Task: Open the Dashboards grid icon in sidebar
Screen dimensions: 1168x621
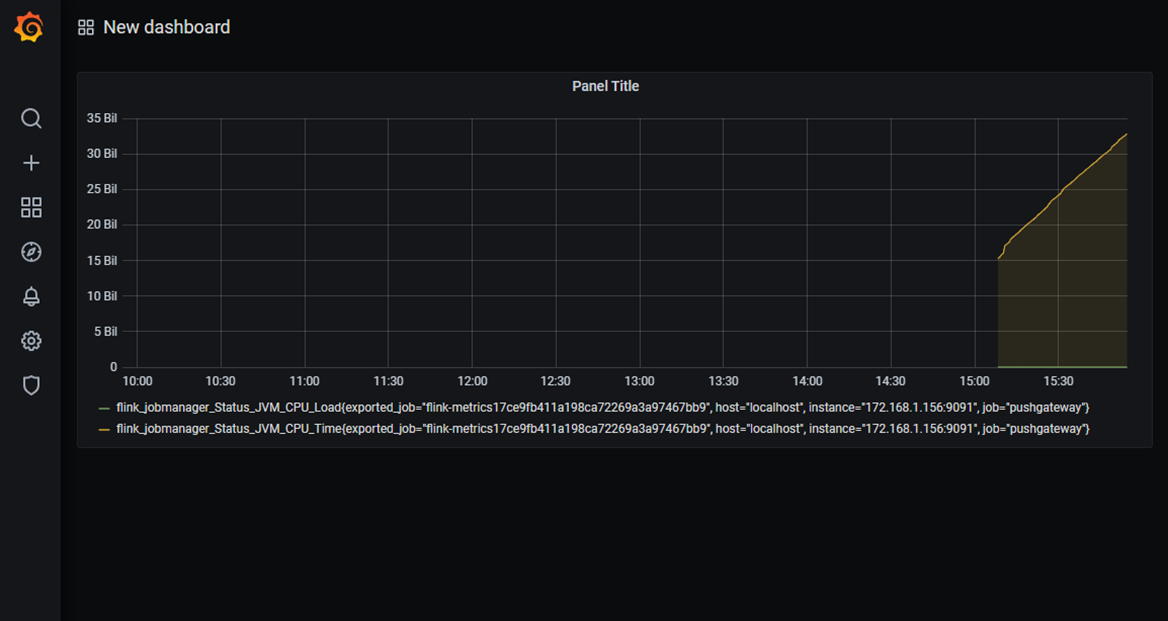Action: 31,208
